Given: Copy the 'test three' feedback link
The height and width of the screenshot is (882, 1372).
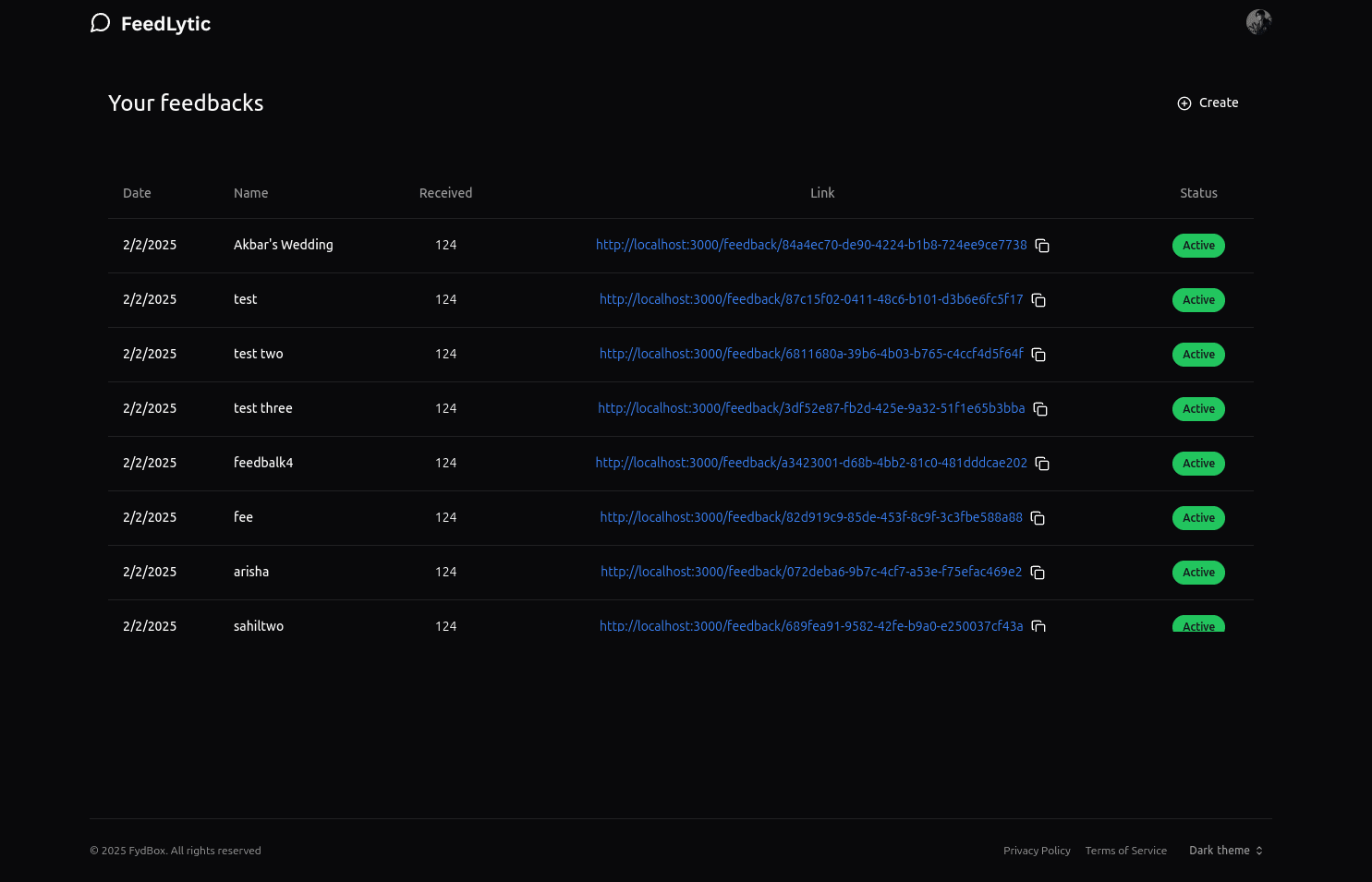Looking at the screenshot, I should coord(1040,409).
